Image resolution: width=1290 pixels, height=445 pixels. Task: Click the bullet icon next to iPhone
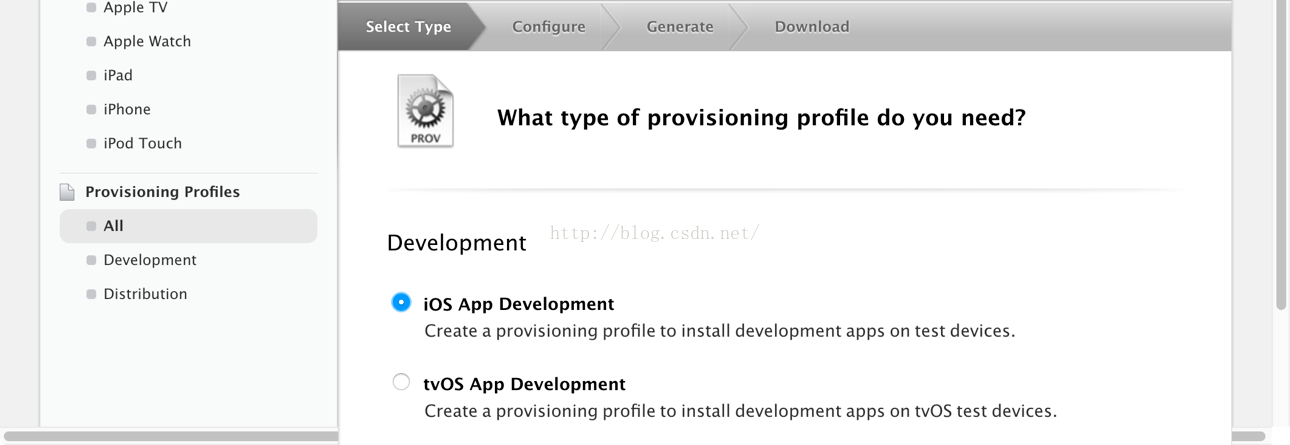click(92, 110)
